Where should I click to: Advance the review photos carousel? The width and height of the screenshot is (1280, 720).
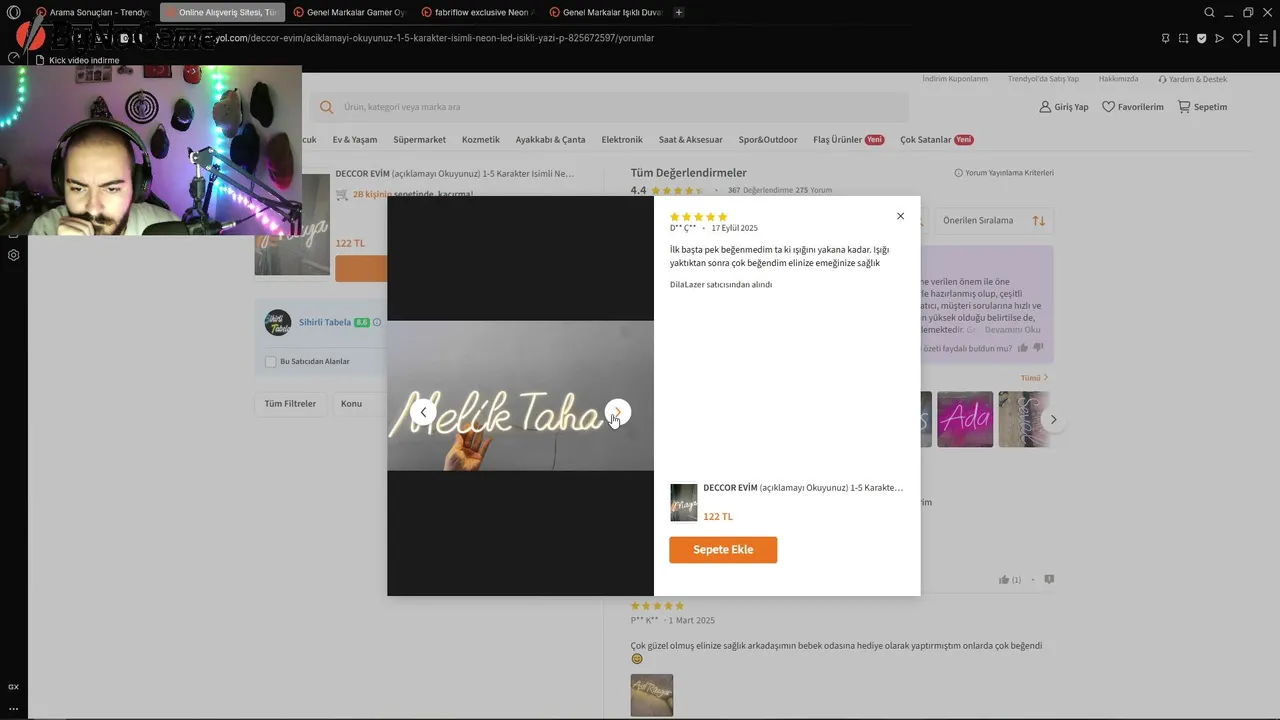pos(1053,420)
